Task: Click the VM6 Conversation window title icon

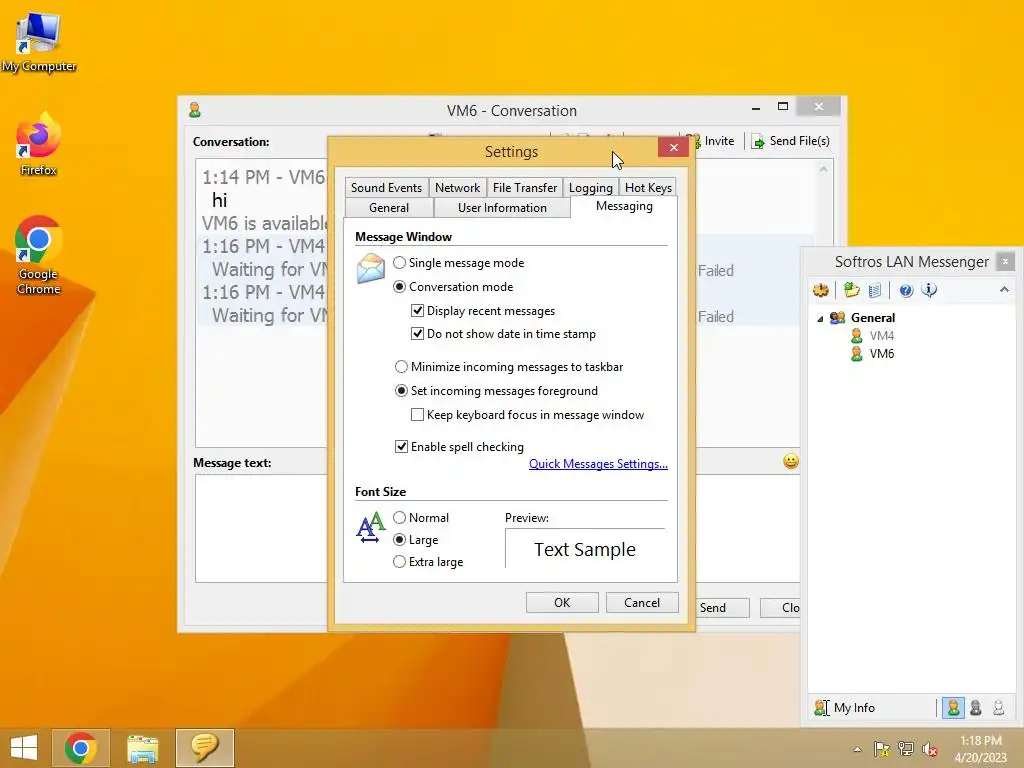Action: (195, 110)
